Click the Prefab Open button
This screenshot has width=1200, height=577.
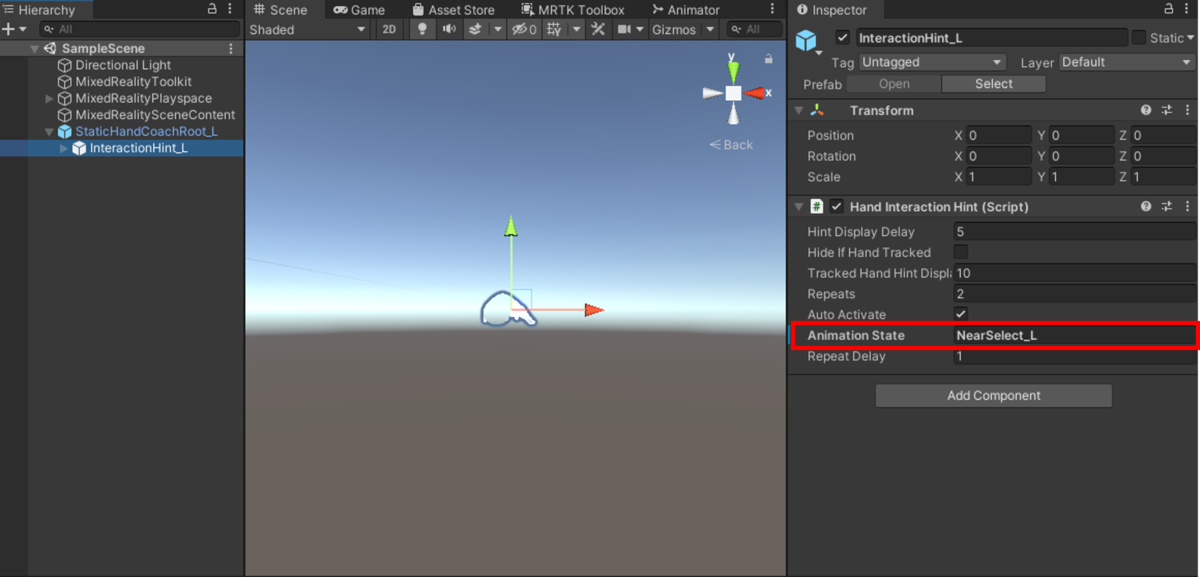click(894, 84)
